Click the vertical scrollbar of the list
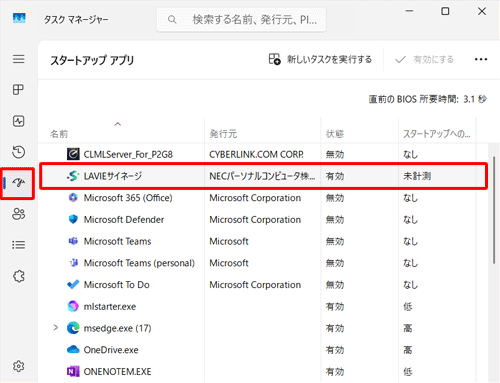 tap(494, 210)
